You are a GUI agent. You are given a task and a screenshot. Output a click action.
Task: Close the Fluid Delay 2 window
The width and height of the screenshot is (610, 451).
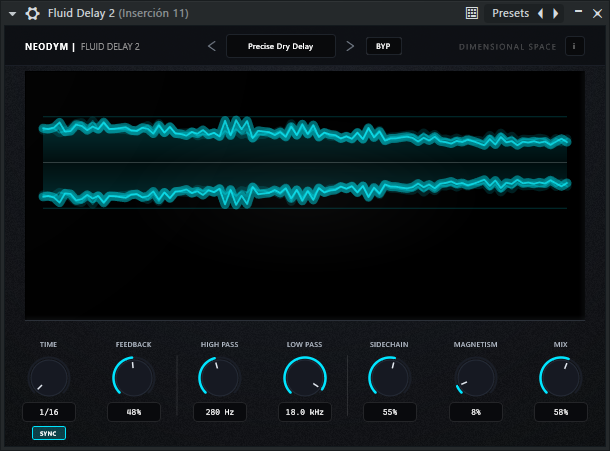coord(597,14)
